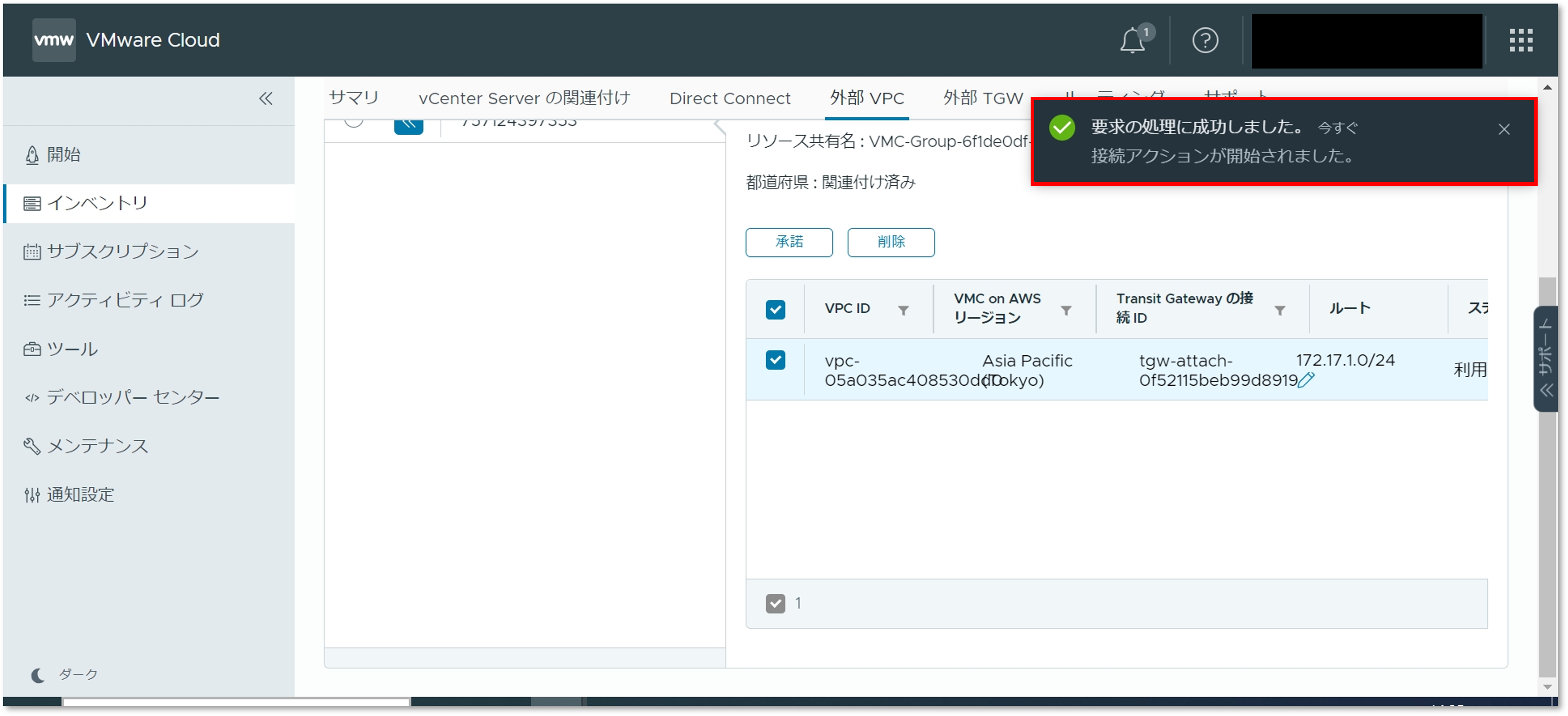Open the VPC ID column filter
The image size is (1568, 716).
tap(903, 310)
